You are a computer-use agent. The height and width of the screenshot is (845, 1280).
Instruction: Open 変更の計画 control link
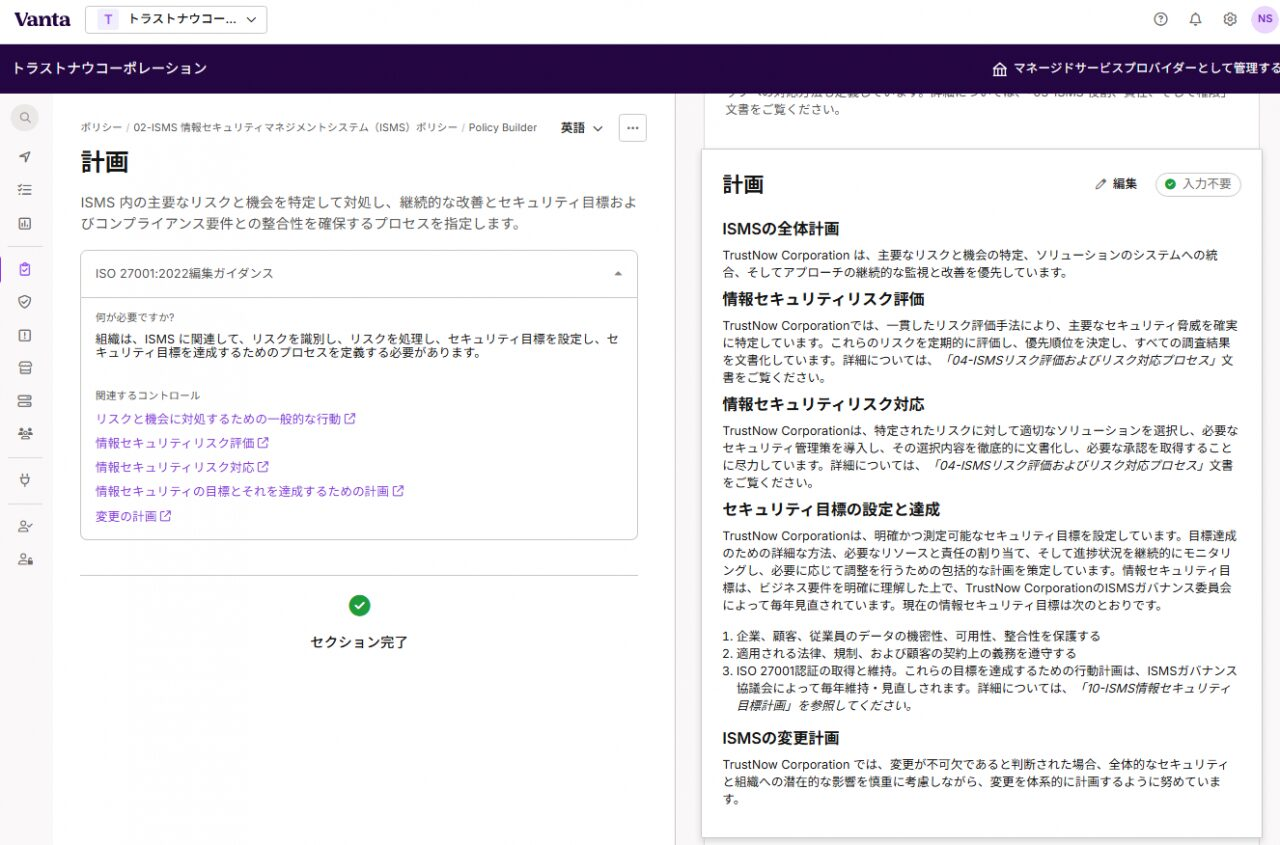pos(133,516)
